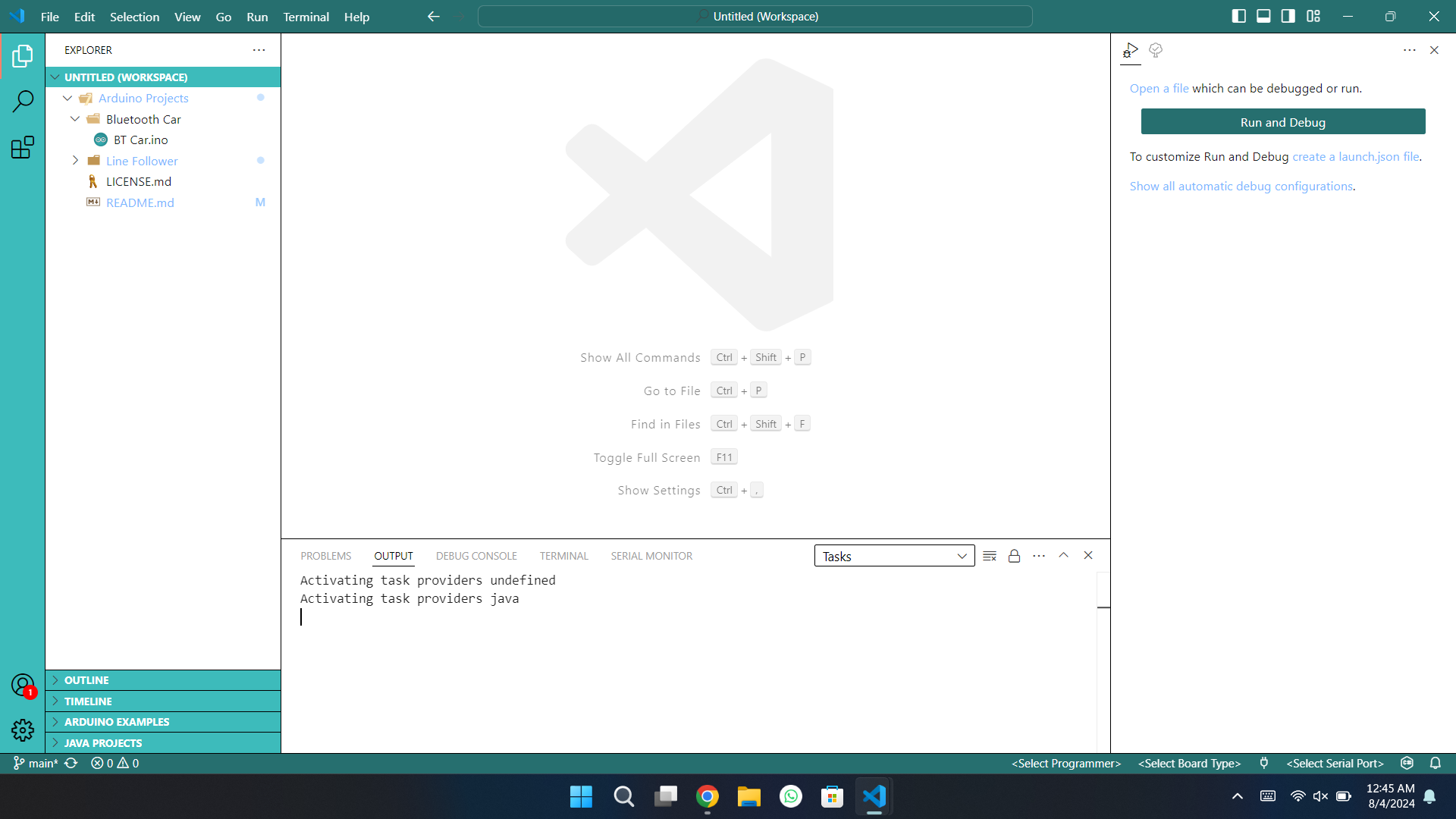Open the Terminal menu
1456x819 pixels.
306,17
